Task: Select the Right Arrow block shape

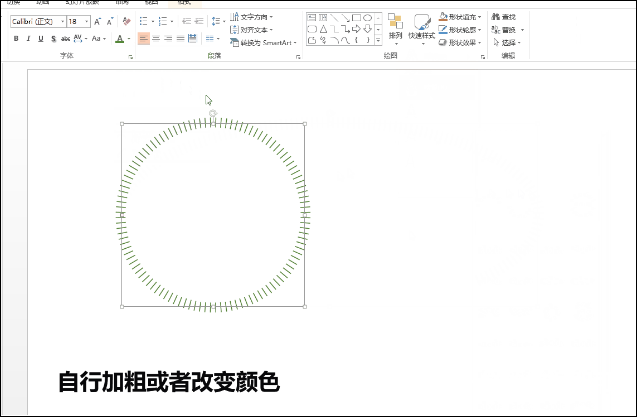Action: click(356, 29)
